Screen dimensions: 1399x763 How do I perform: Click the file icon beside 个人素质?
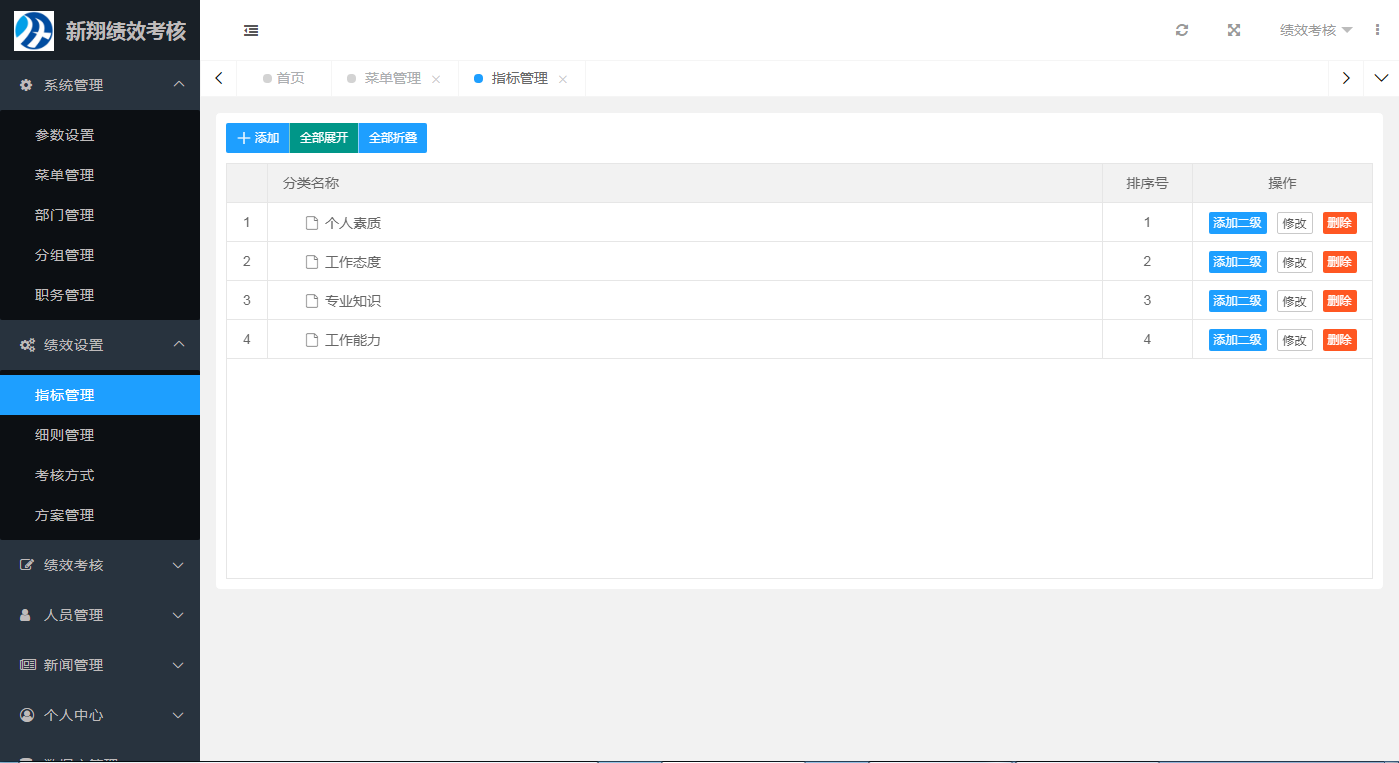tap(312, 223)
